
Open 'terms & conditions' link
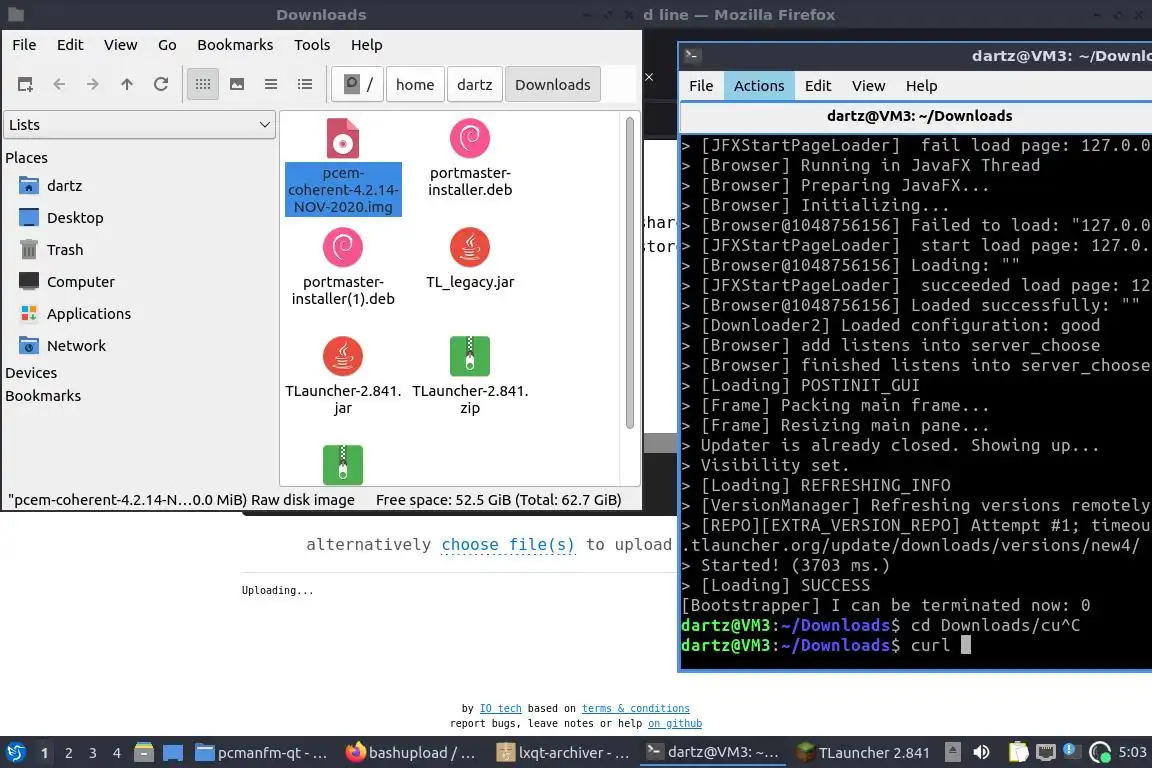point(636,708)
